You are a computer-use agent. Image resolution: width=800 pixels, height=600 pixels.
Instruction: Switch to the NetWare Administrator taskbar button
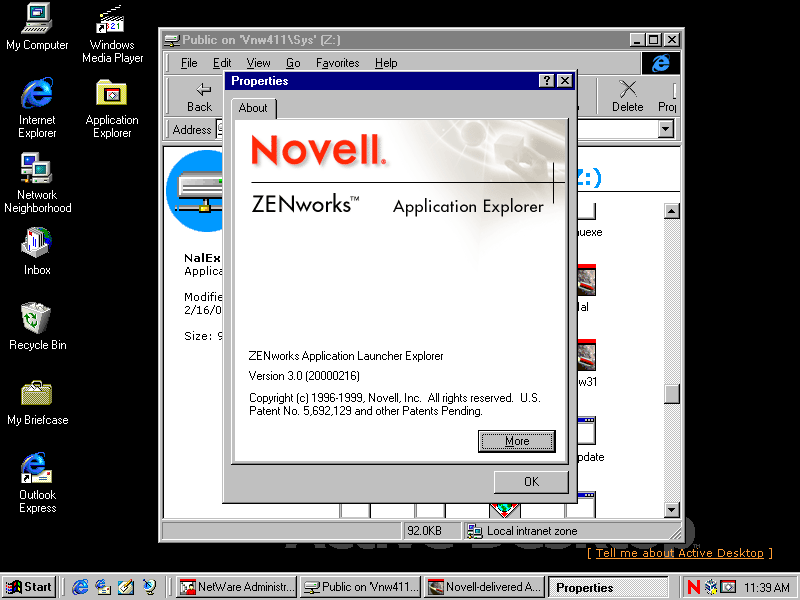tap(237, 587)
